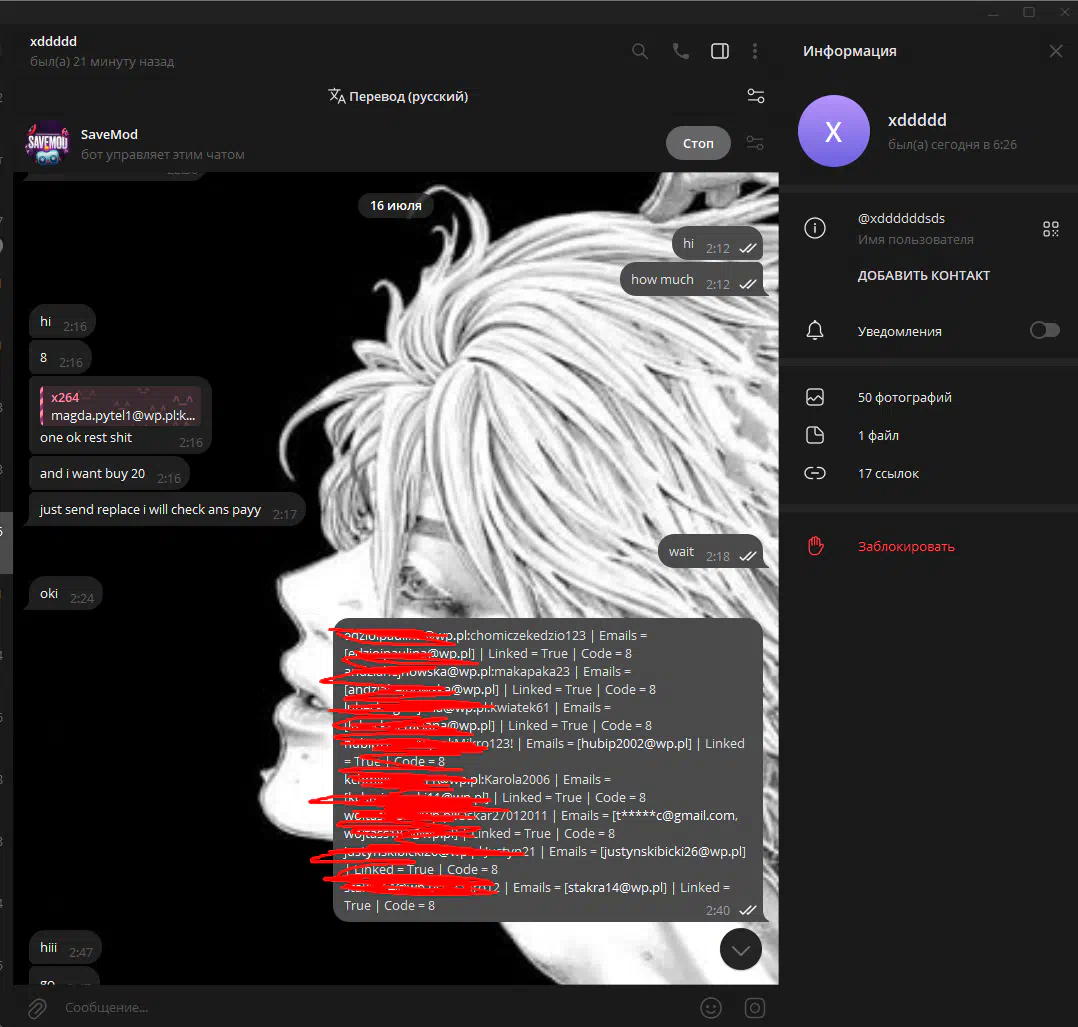
Task: Click the red block hand icon
Action: [815, 546]
